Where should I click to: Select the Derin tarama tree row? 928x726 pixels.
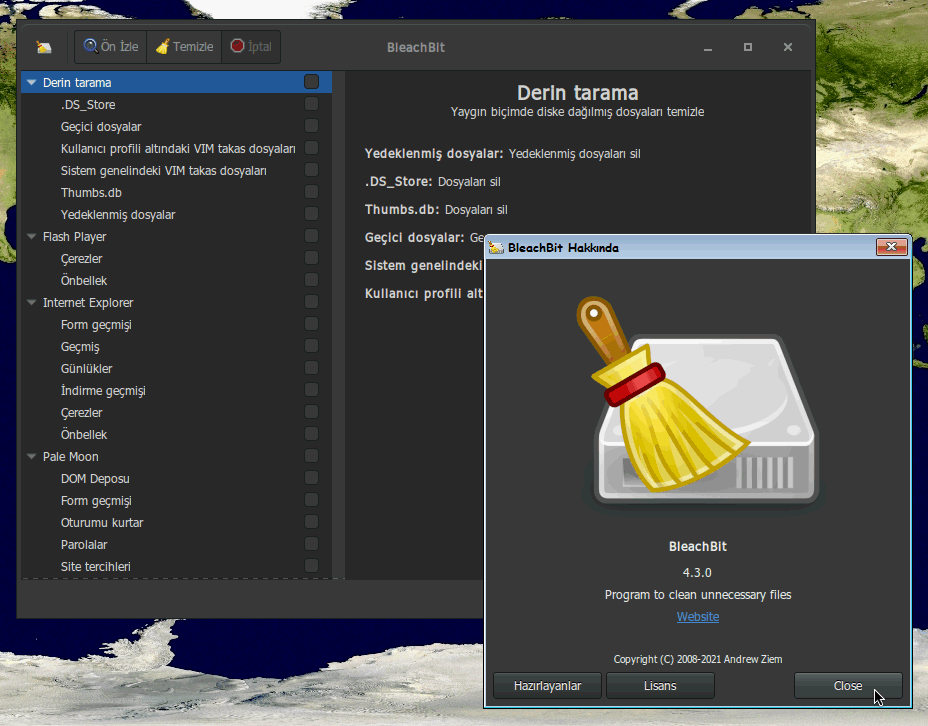[176, 82]
